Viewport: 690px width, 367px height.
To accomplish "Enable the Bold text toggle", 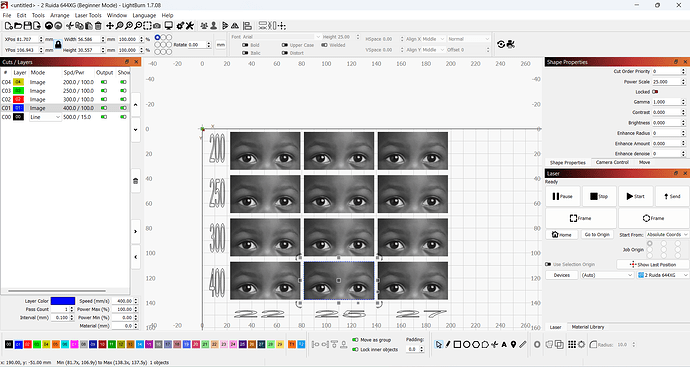I will tap(245, 45).
